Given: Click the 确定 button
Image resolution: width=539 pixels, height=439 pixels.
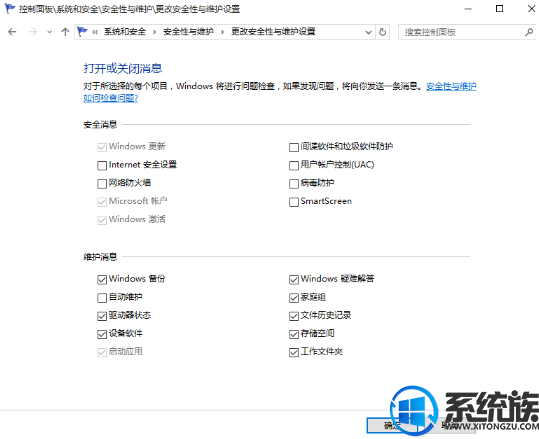Looking at the screenshot, I should (392, 426).
